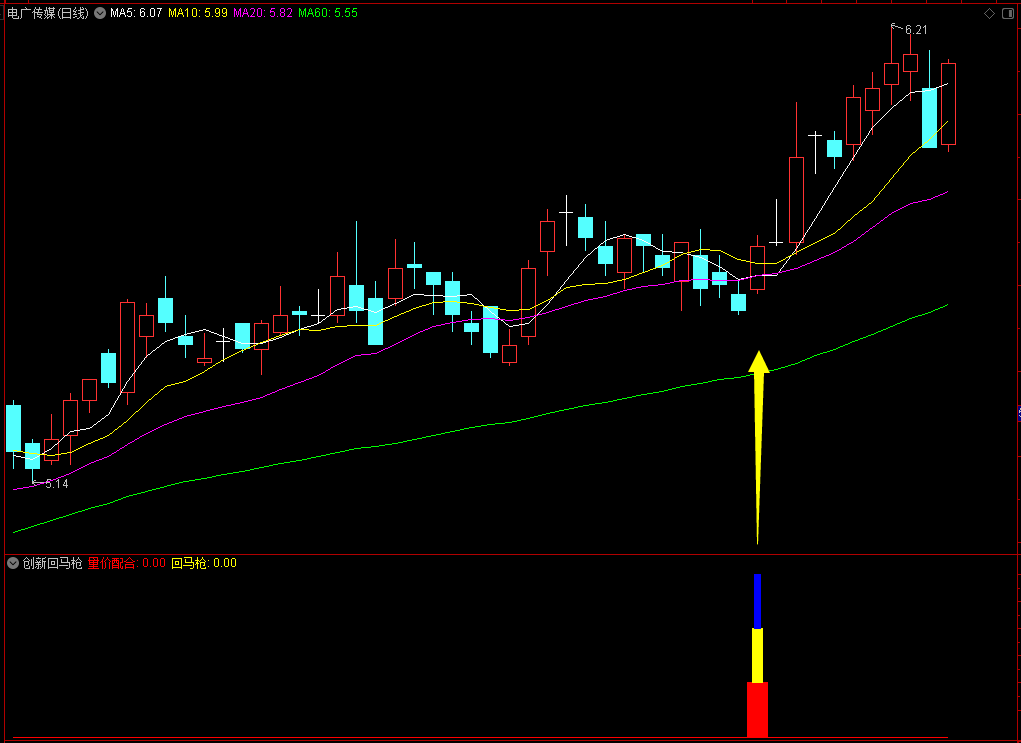Select the green MA60 value label

[x=328, y=13]
